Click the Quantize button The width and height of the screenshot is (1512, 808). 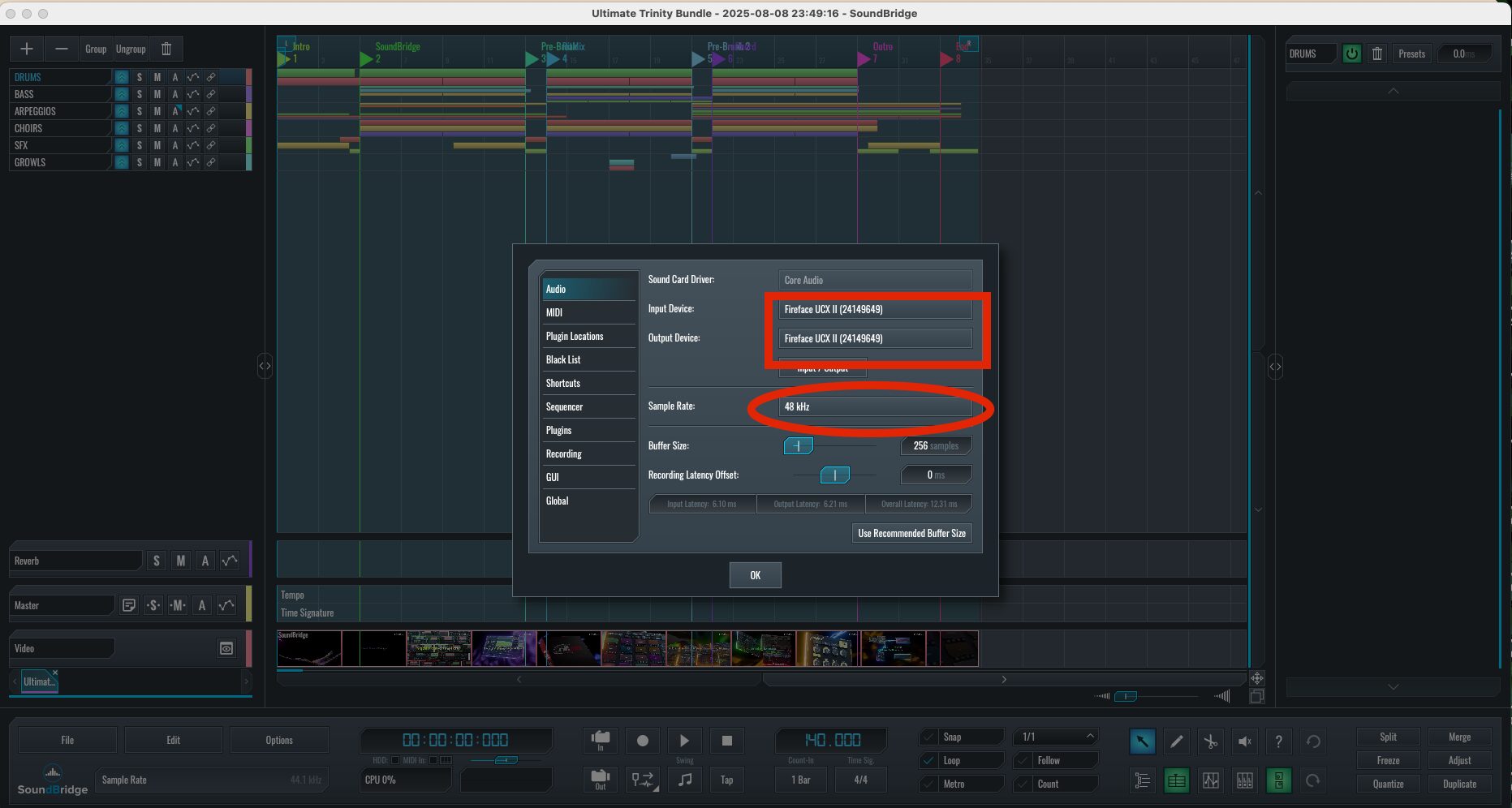click(1388, 784)
